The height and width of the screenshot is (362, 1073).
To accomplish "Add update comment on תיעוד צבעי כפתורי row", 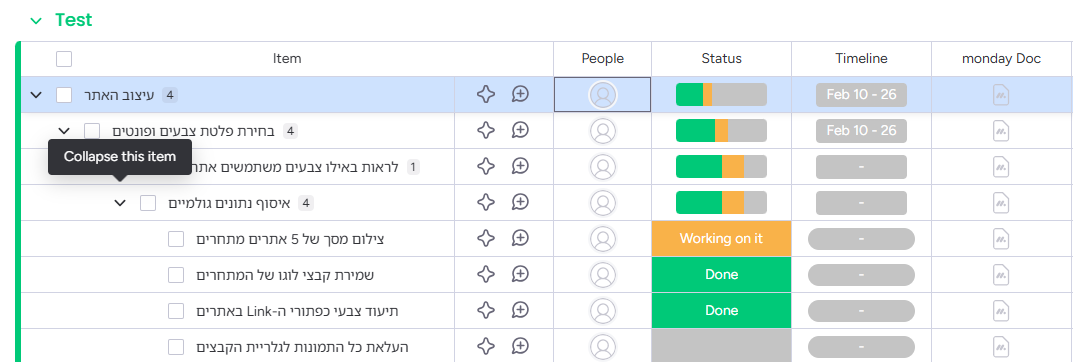I will click(521, 311).
